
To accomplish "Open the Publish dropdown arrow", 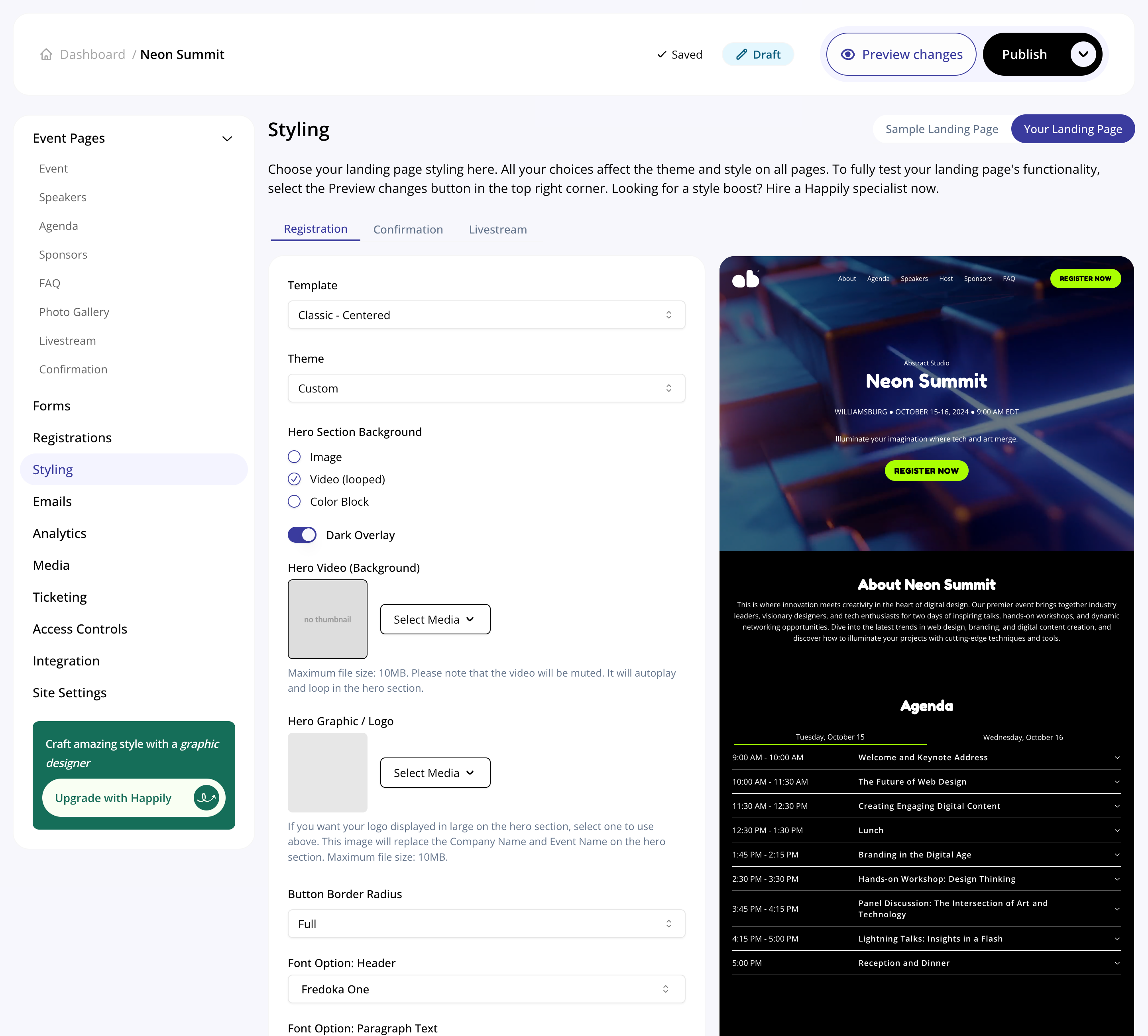I will (1083, 55).
